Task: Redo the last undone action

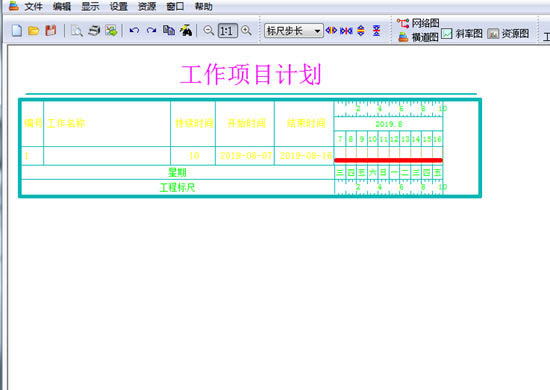Action: pos(152,31)
